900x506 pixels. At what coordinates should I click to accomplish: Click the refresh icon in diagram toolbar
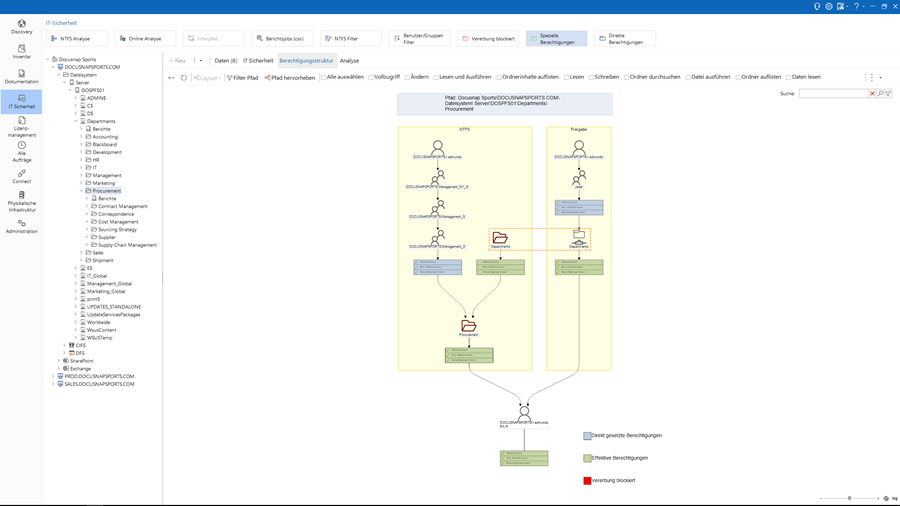184,78
